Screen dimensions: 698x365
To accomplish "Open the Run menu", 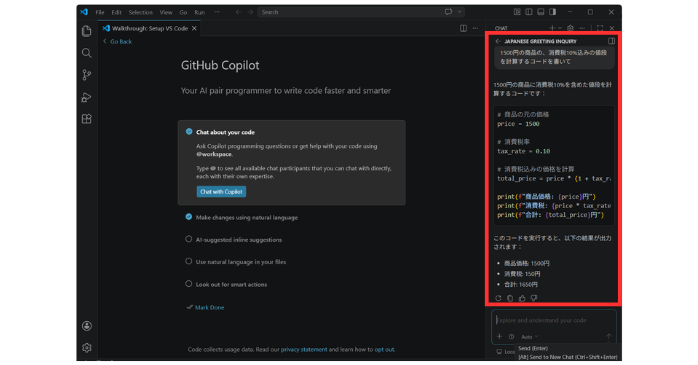I will [x=199, y=12].
